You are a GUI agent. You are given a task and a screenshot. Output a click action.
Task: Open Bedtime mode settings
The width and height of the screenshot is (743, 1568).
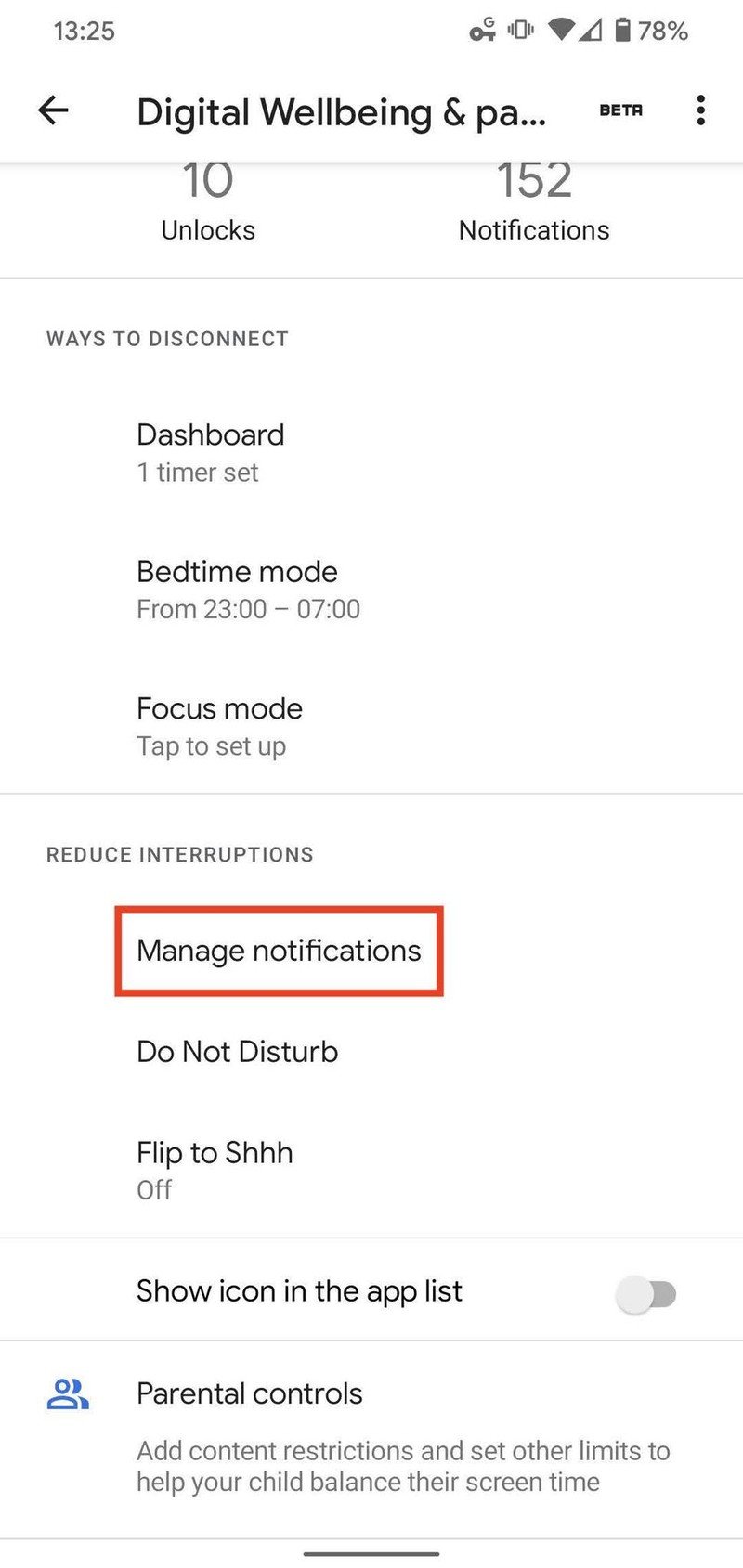point(248,589)
